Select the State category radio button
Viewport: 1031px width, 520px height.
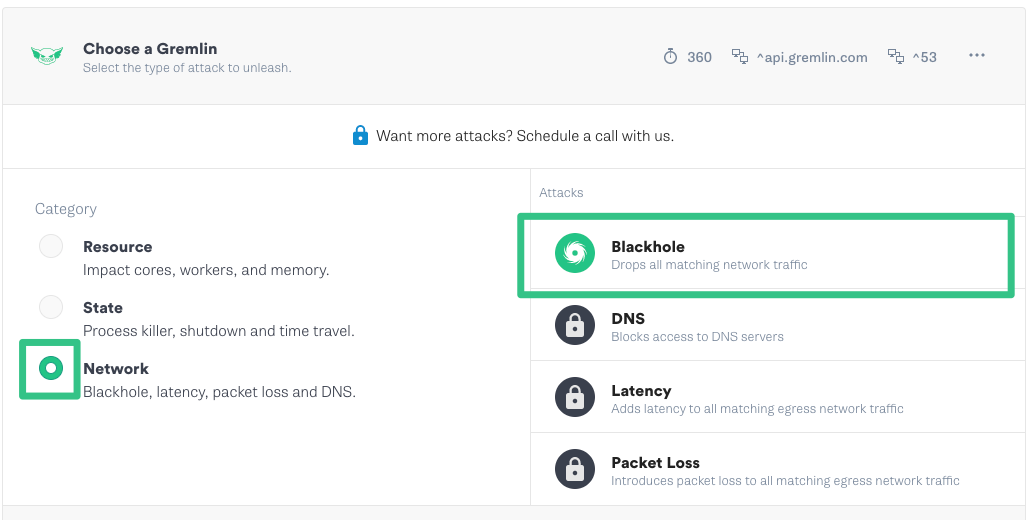click(51, 307)
